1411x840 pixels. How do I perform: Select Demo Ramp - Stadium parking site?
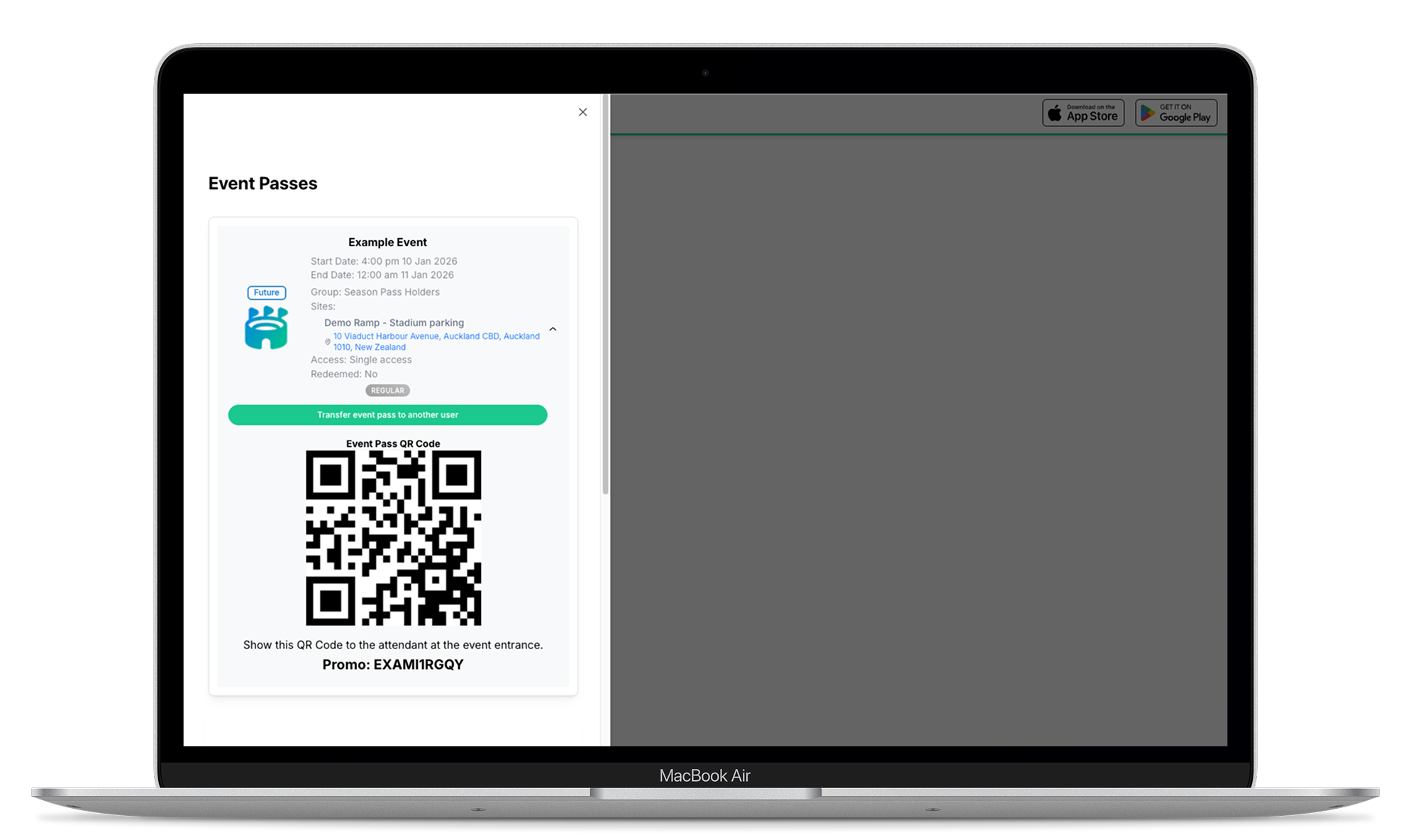[x=394, y=323]
